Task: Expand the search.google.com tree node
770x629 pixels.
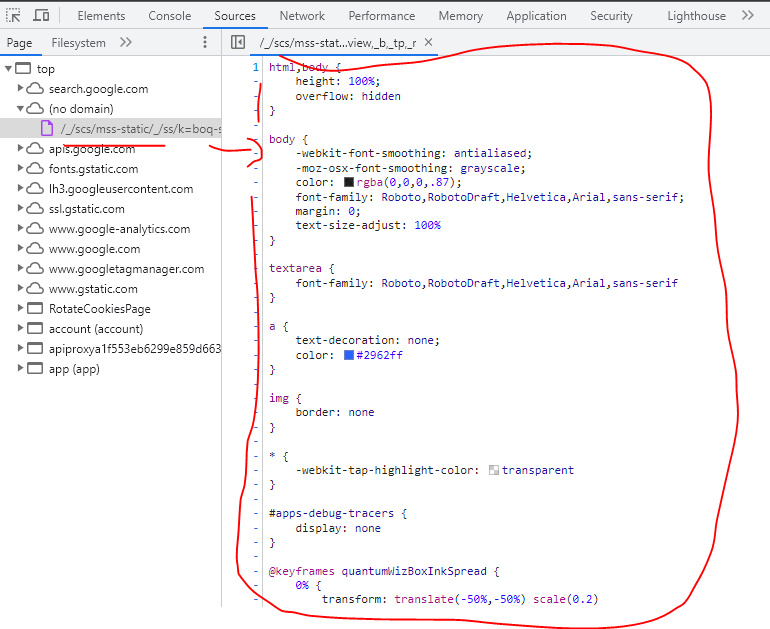Action: click(21, 89)
